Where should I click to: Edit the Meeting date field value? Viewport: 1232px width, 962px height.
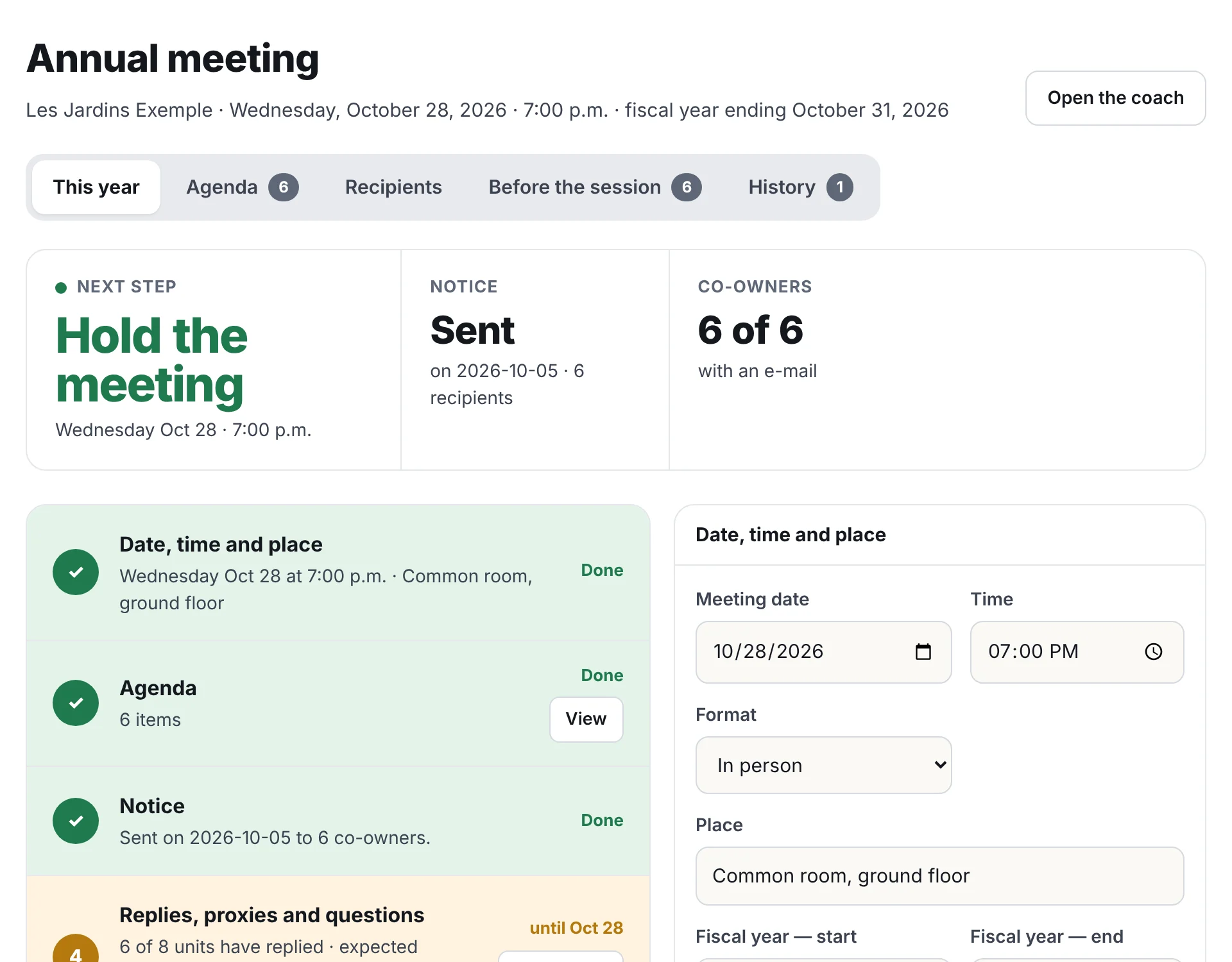click(823, 652)
